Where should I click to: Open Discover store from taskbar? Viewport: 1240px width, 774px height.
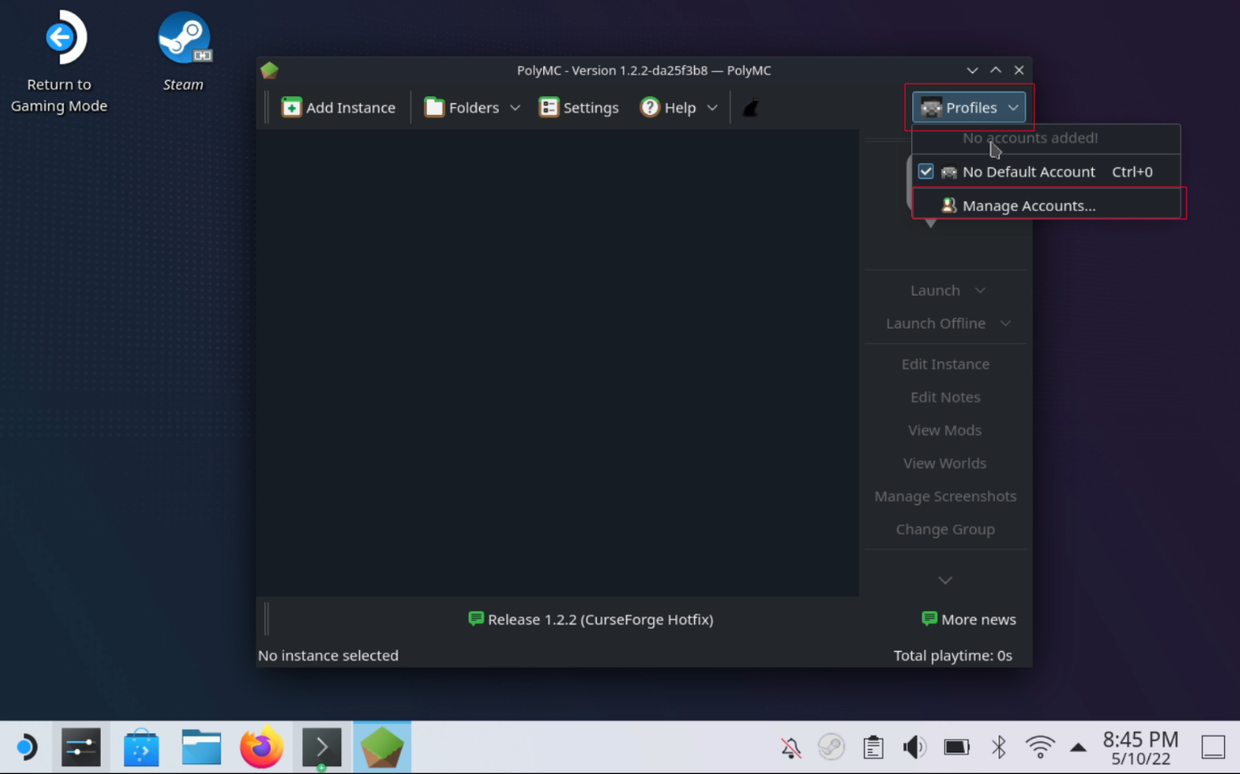[141, 747]
